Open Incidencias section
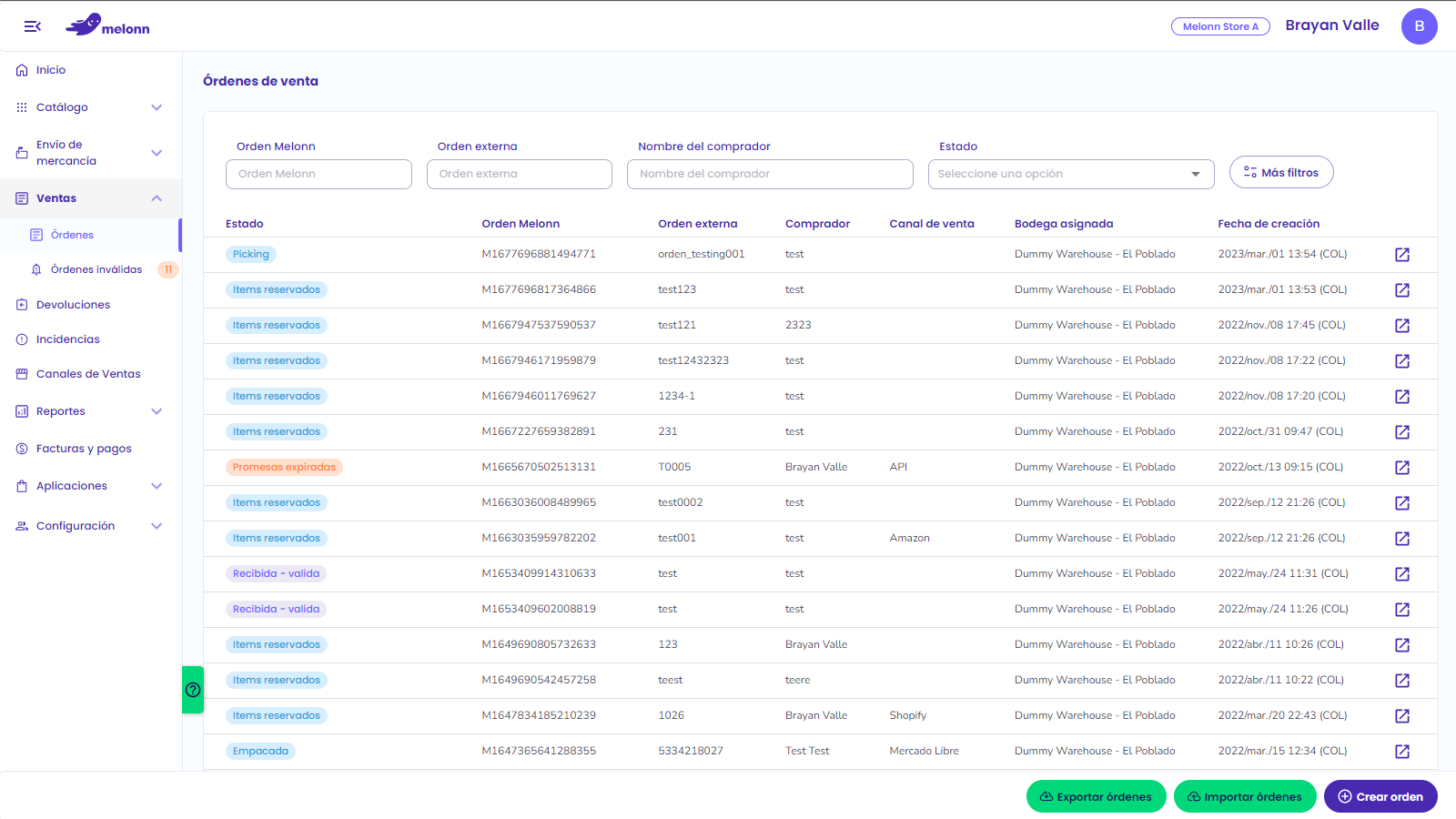1456x819 pixels. pos(68,339)
